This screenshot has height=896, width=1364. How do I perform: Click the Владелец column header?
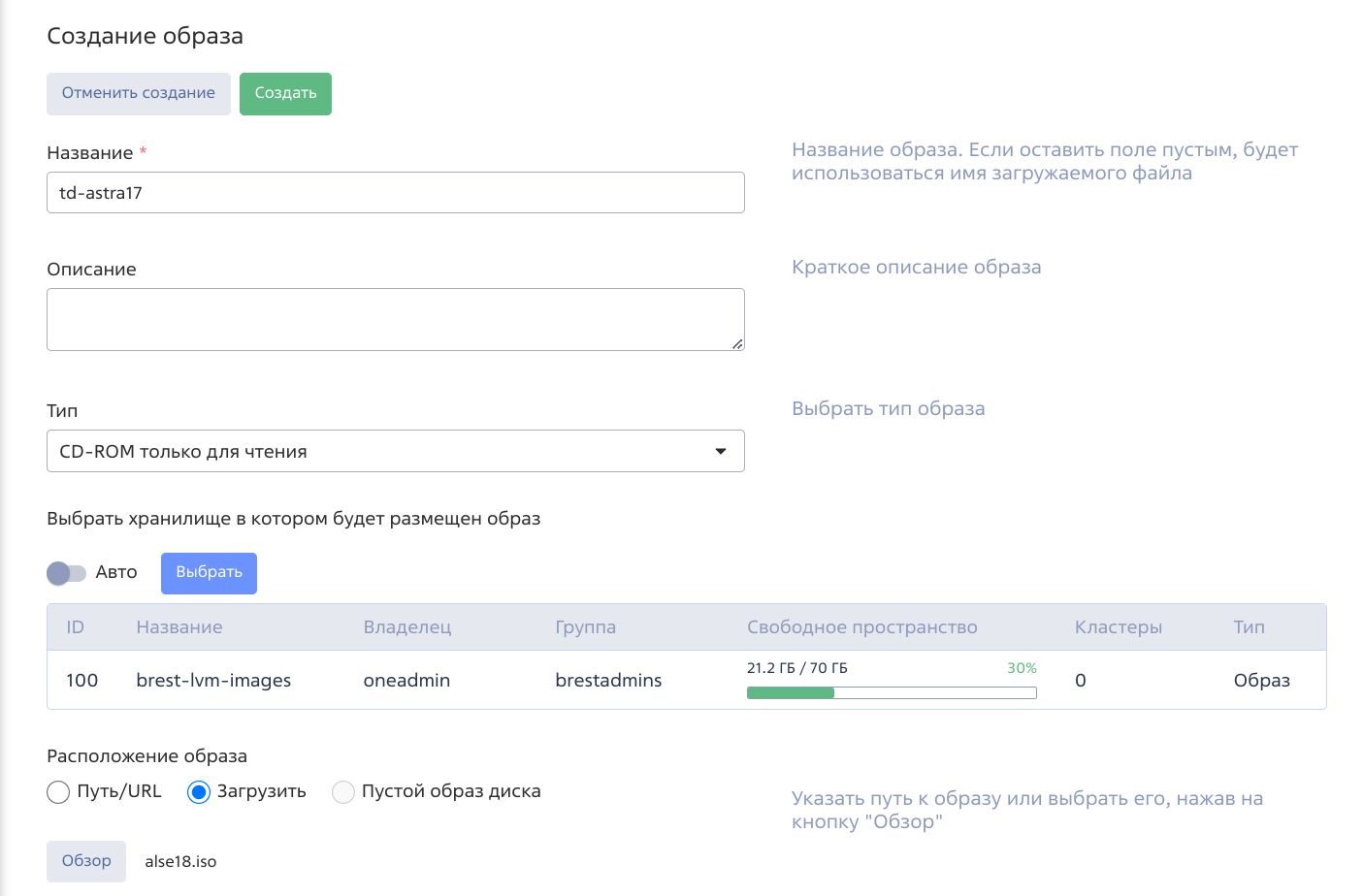[x=407, y=627]
